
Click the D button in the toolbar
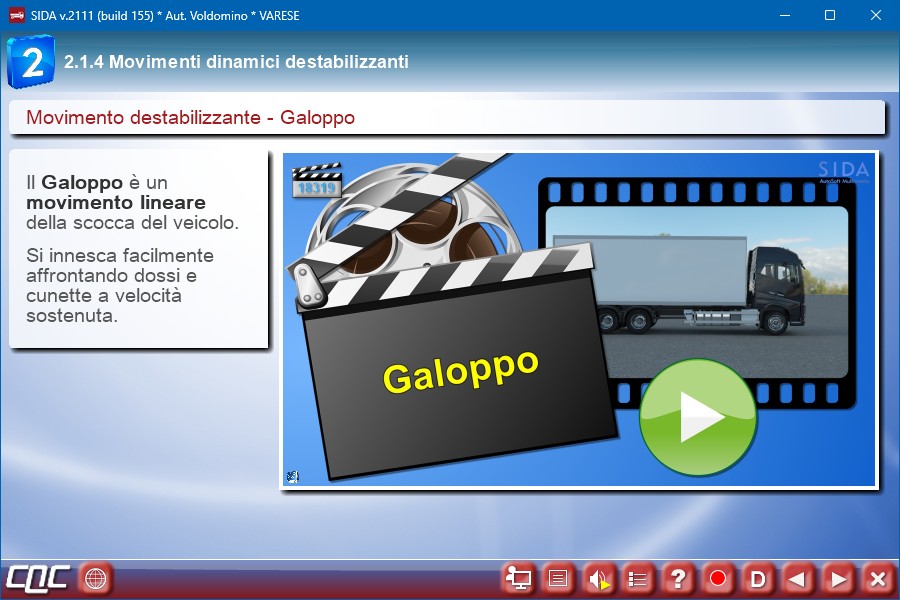758,578
